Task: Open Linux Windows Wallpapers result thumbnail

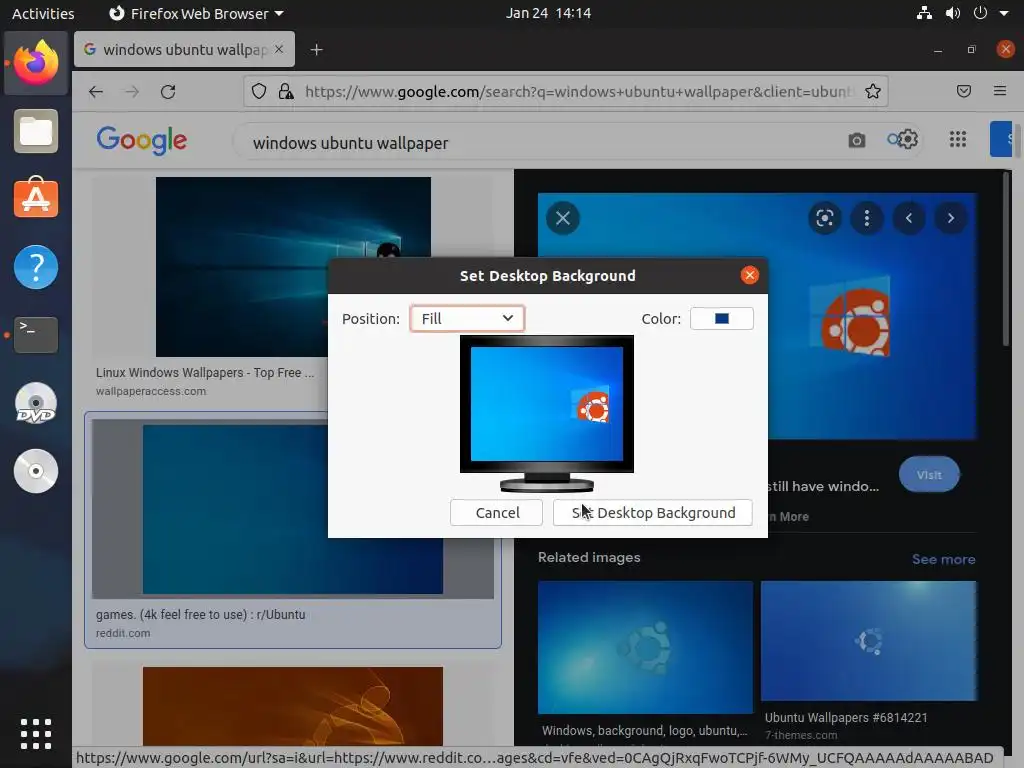Action: (293, 266)
